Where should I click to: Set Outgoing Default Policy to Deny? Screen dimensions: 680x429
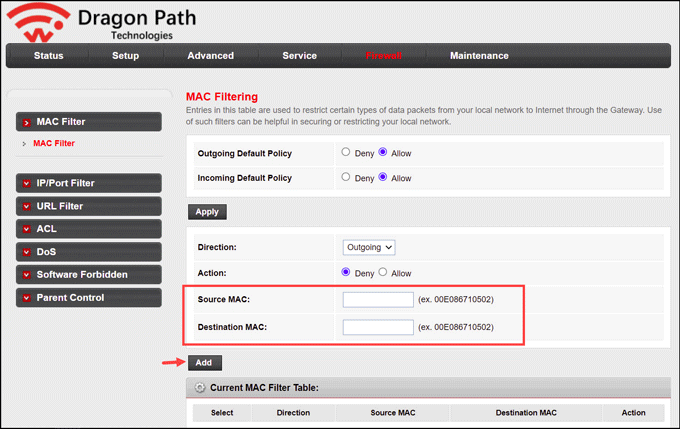(x=346, y=152)
